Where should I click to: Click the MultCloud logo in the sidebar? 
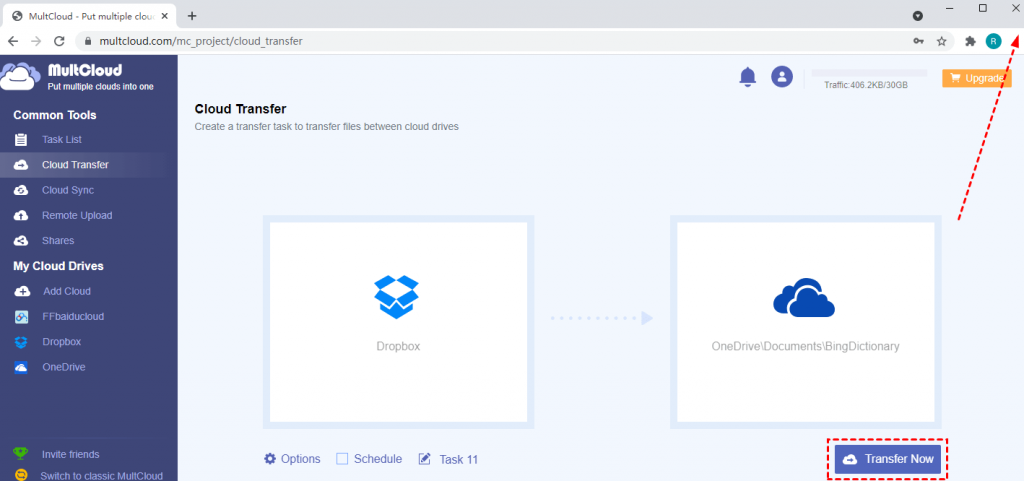click(77, 76)
